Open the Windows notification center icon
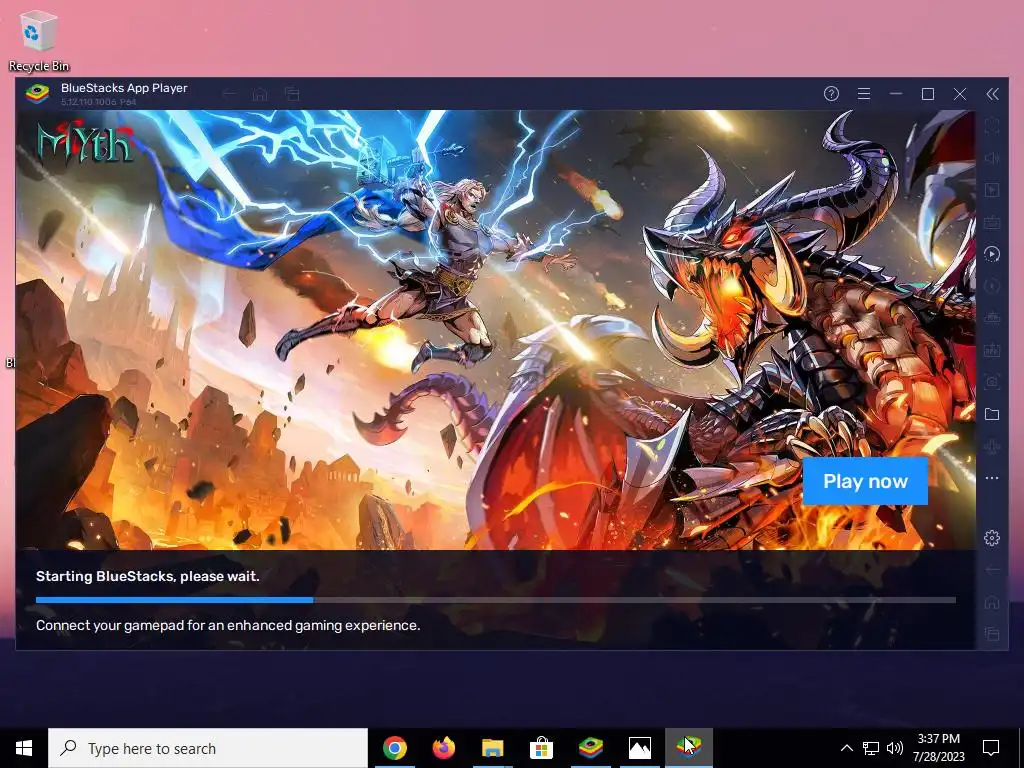Image resolution: width=1024 pixels, height=768 pixels. [991, 748]
